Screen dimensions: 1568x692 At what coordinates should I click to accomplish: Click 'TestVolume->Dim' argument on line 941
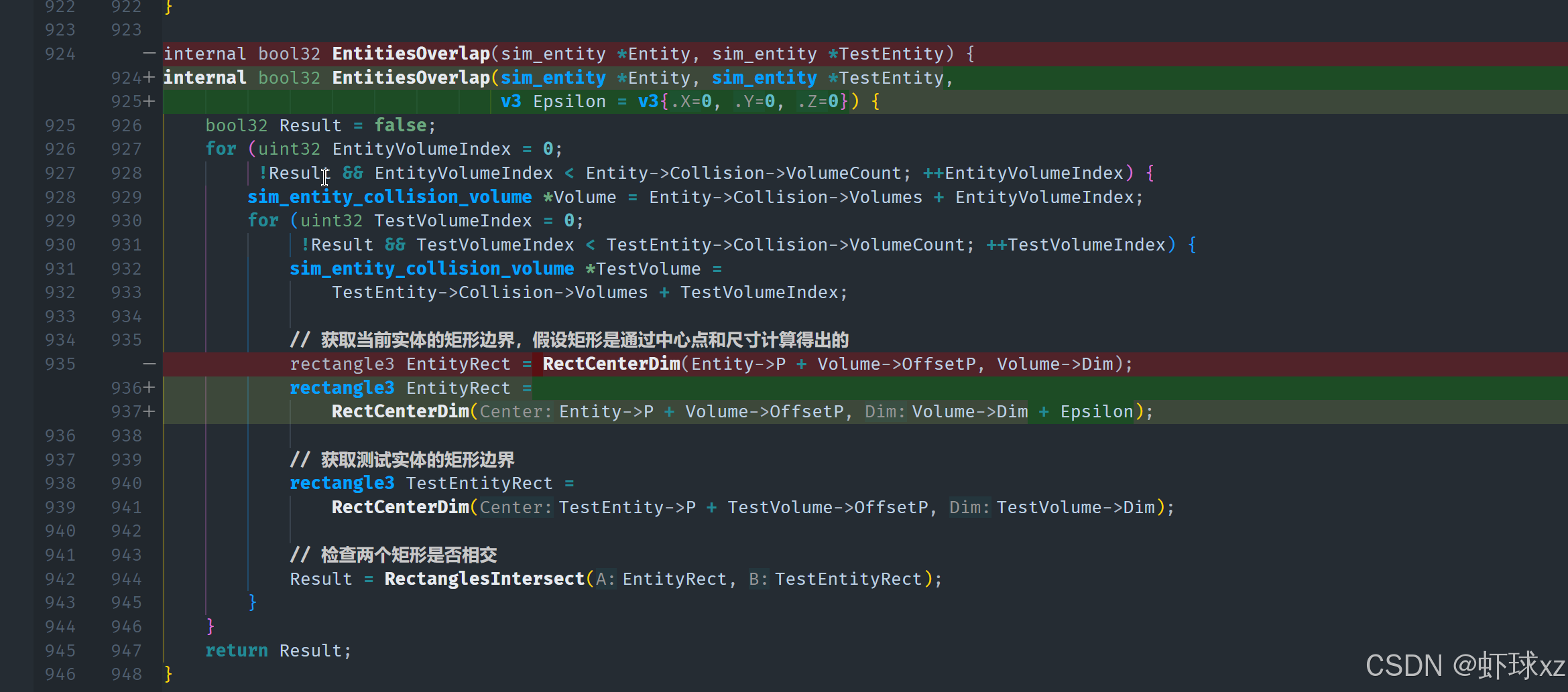tap(1076, 507)
